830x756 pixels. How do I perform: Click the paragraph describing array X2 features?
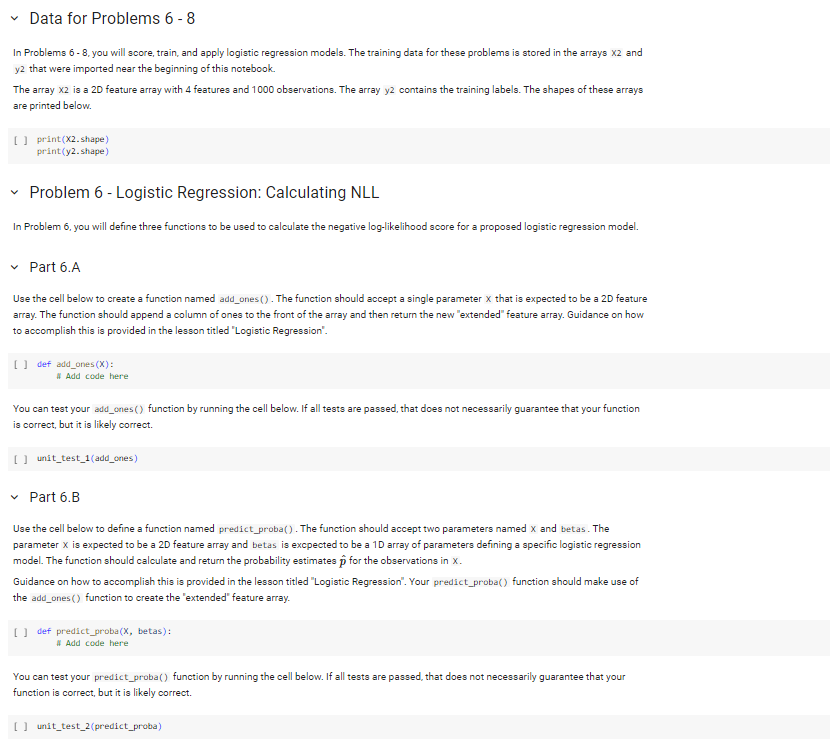tap(328, 97)
